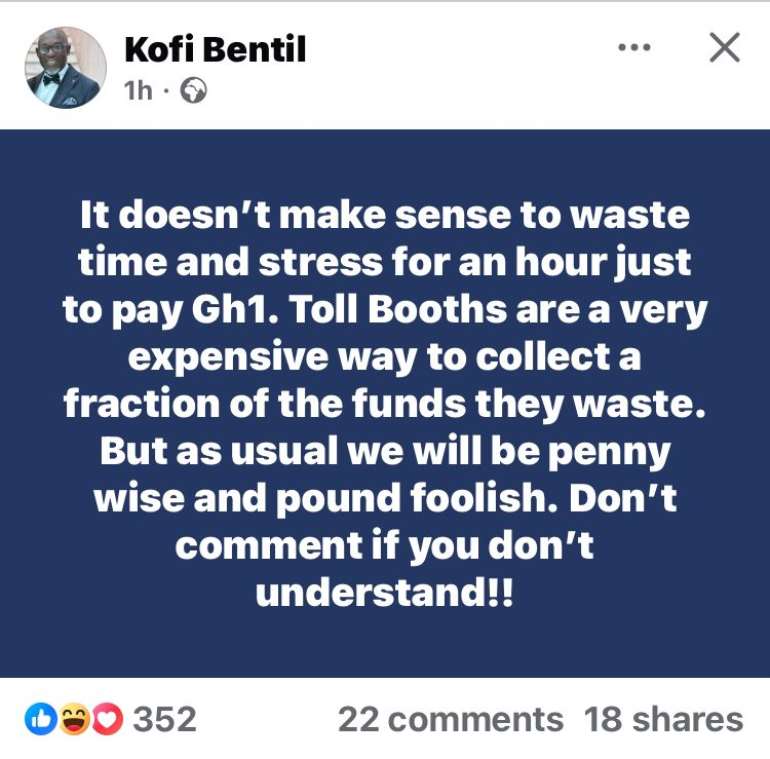Image resolution: width=770 pixels, height=759 pixels.
Task: Click the laughing Haha reaction emoji
Action: tap(74, 719)
